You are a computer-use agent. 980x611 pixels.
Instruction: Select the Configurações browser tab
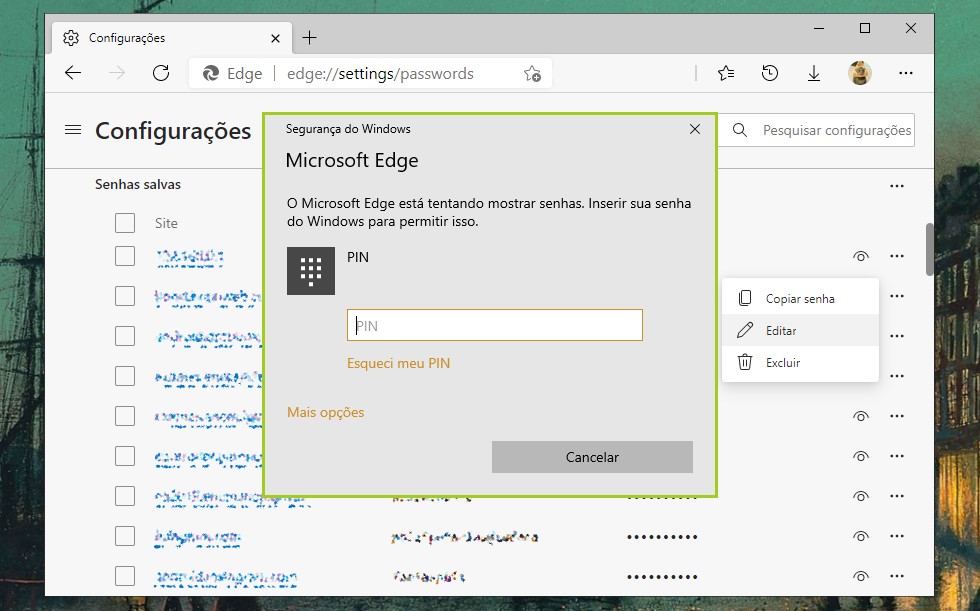[x=171, y=38]
